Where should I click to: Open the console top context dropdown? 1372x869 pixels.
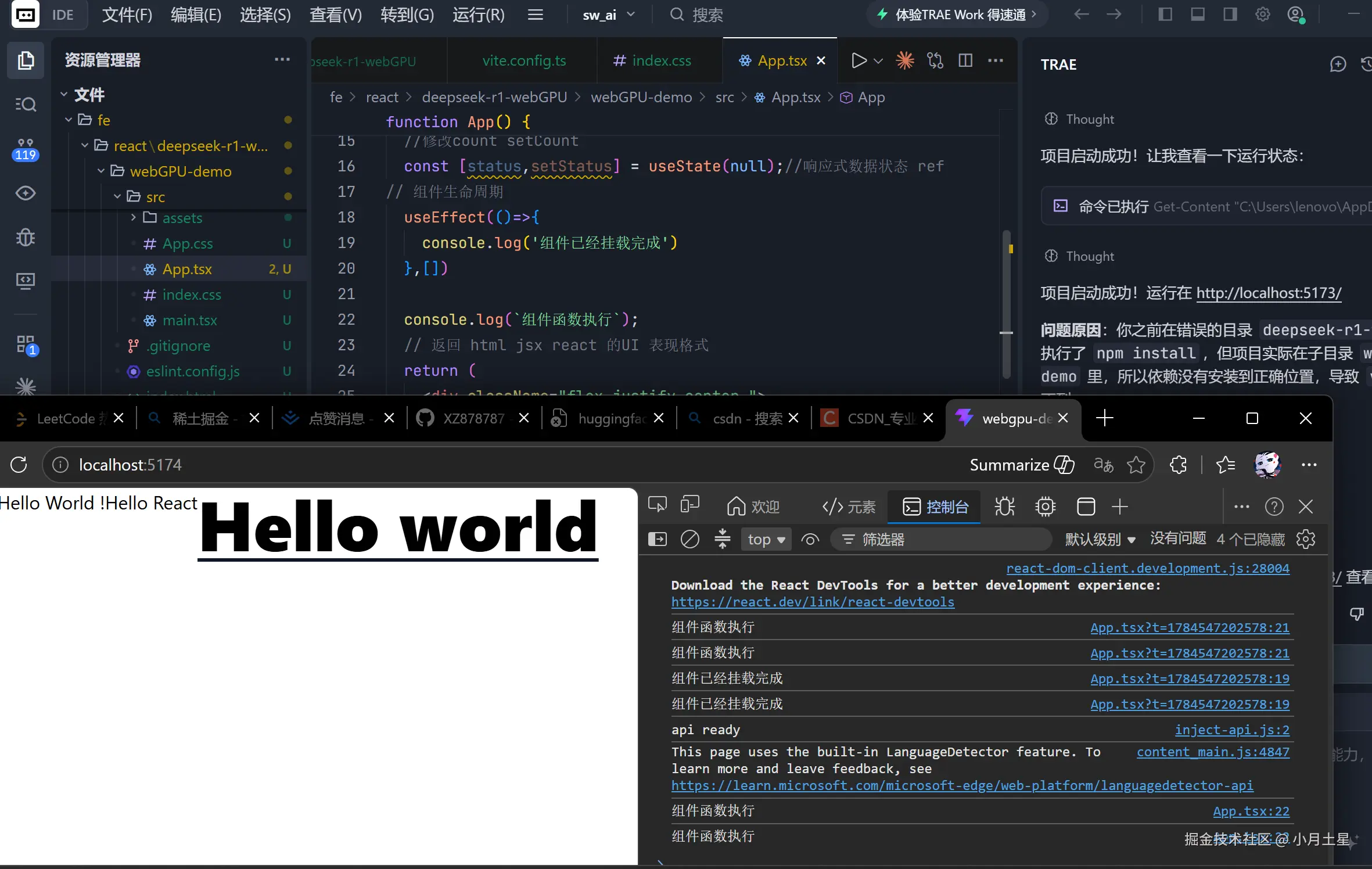766,540
